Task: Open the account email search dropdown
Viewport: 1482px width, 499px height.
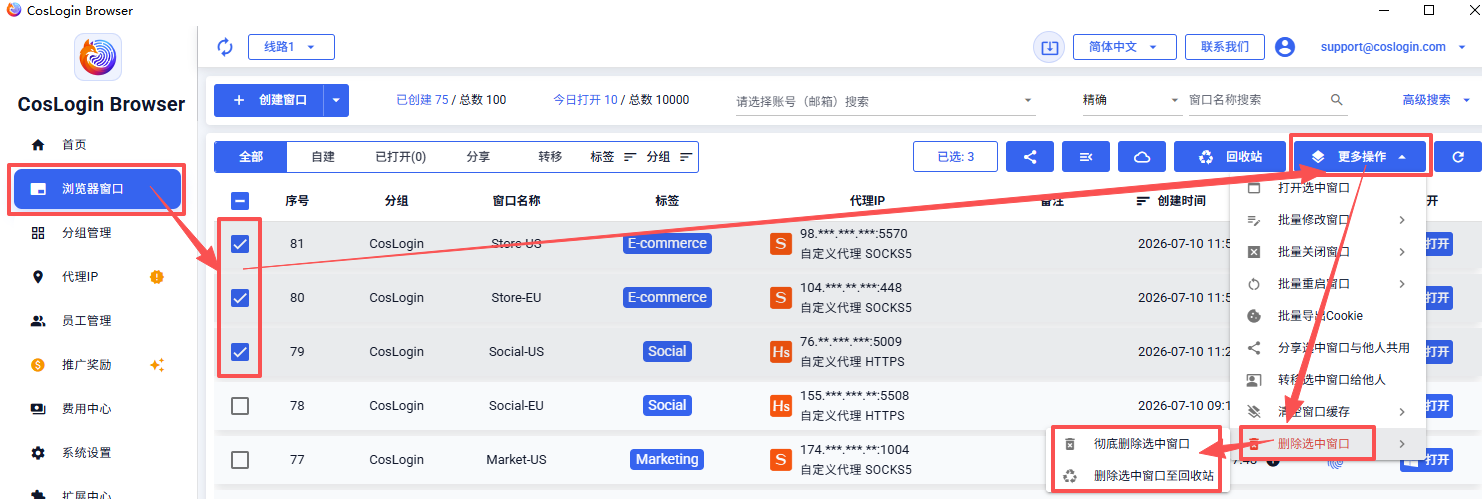Action: (x=885, y=101)
